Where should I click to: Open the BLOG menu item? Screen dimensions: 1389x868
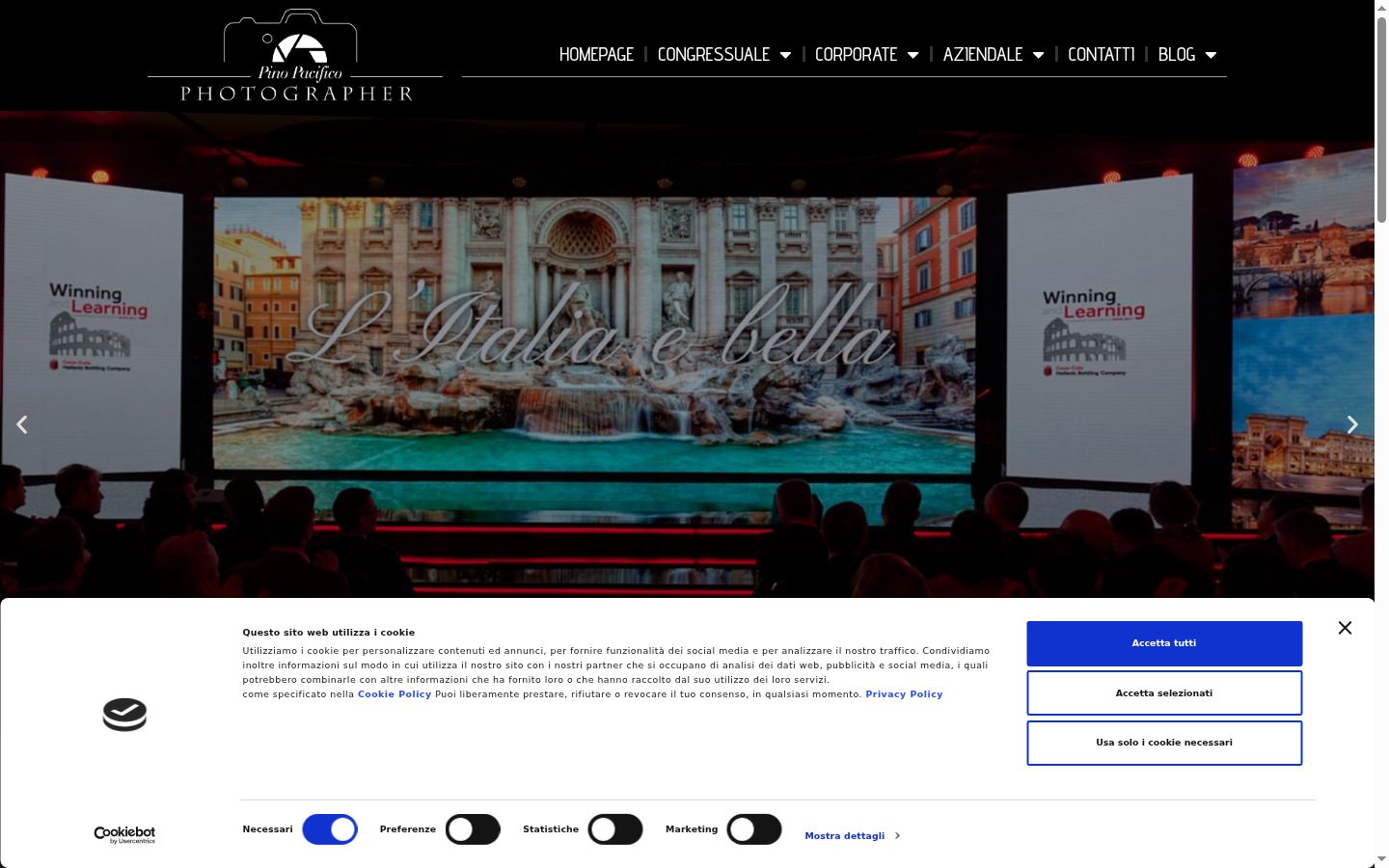tap(1177, 54)
